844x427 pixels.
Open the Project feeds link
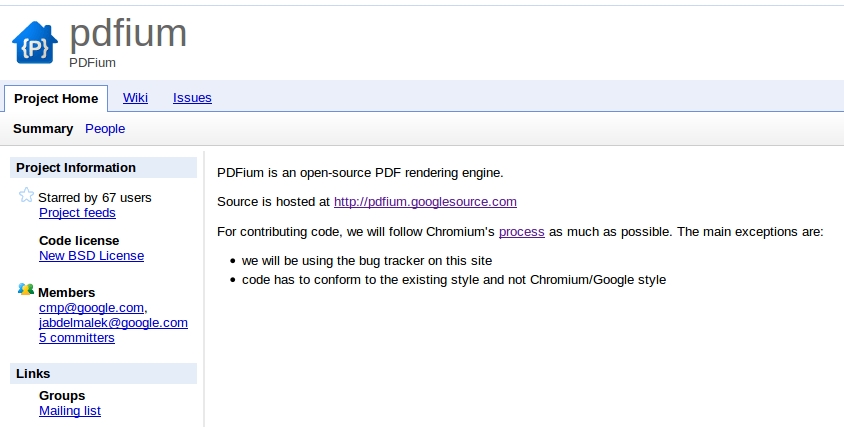click(78, 213)
